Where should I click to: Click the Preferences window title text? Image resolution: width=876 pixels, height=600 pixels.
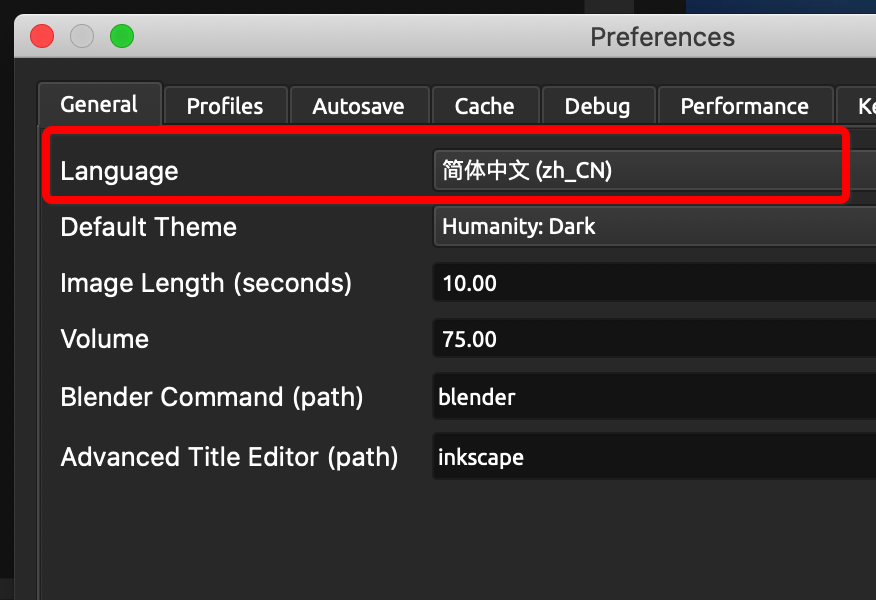point(662,37)
